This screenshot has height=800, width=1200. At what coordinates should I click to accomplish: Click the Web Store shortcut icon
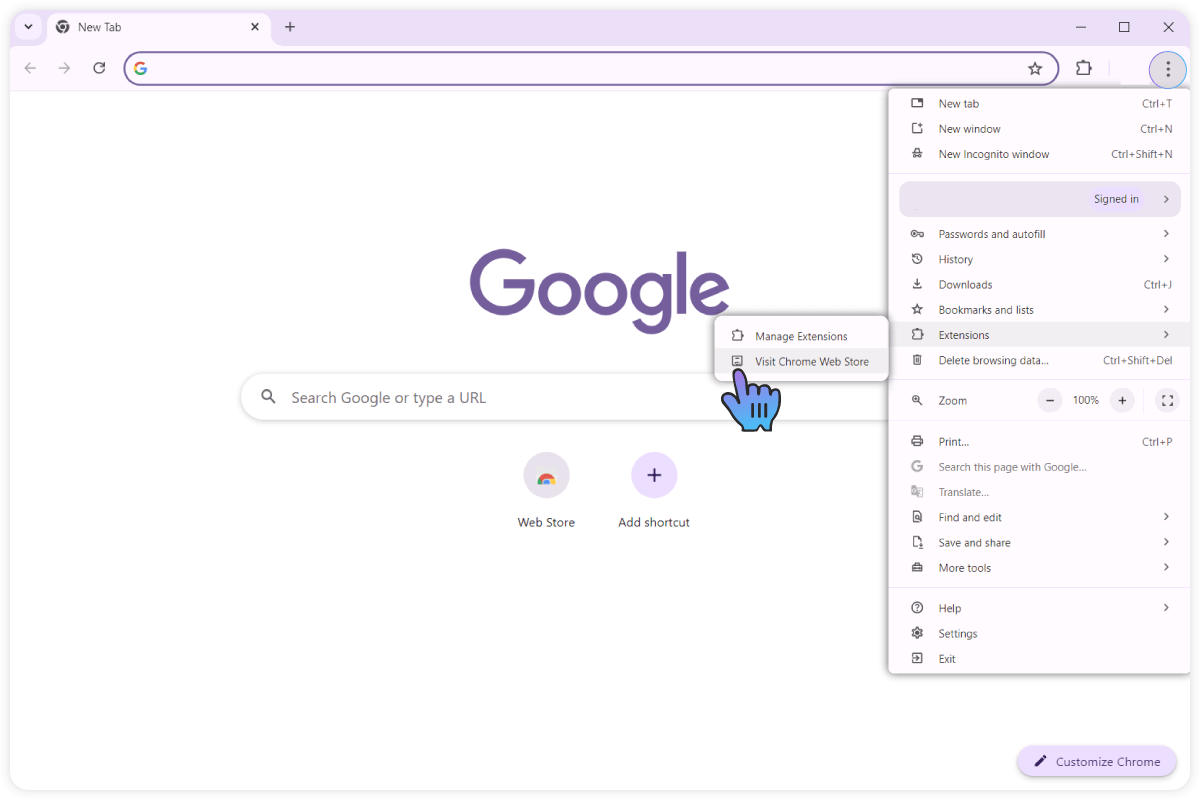click(x=546, y=475)
